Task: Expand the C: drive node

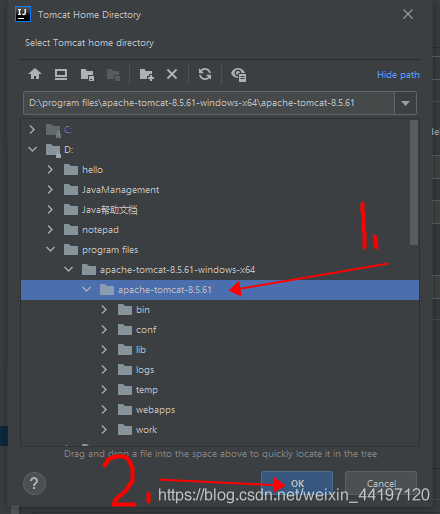Action: [32, 129]
